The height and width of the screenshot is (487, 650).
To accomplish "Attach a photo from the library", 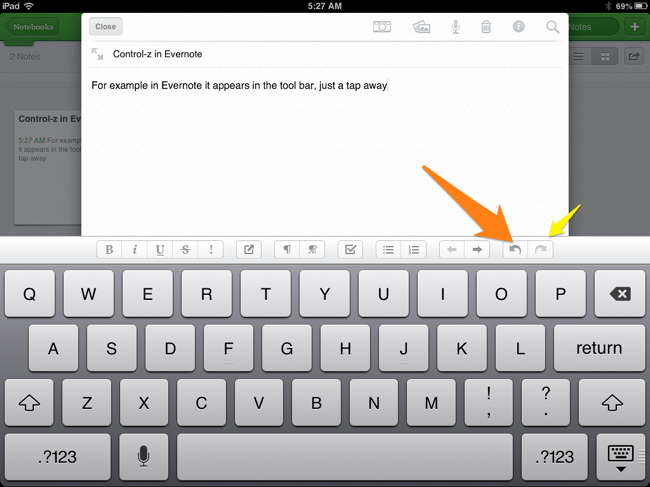I will tap(422, 27).
